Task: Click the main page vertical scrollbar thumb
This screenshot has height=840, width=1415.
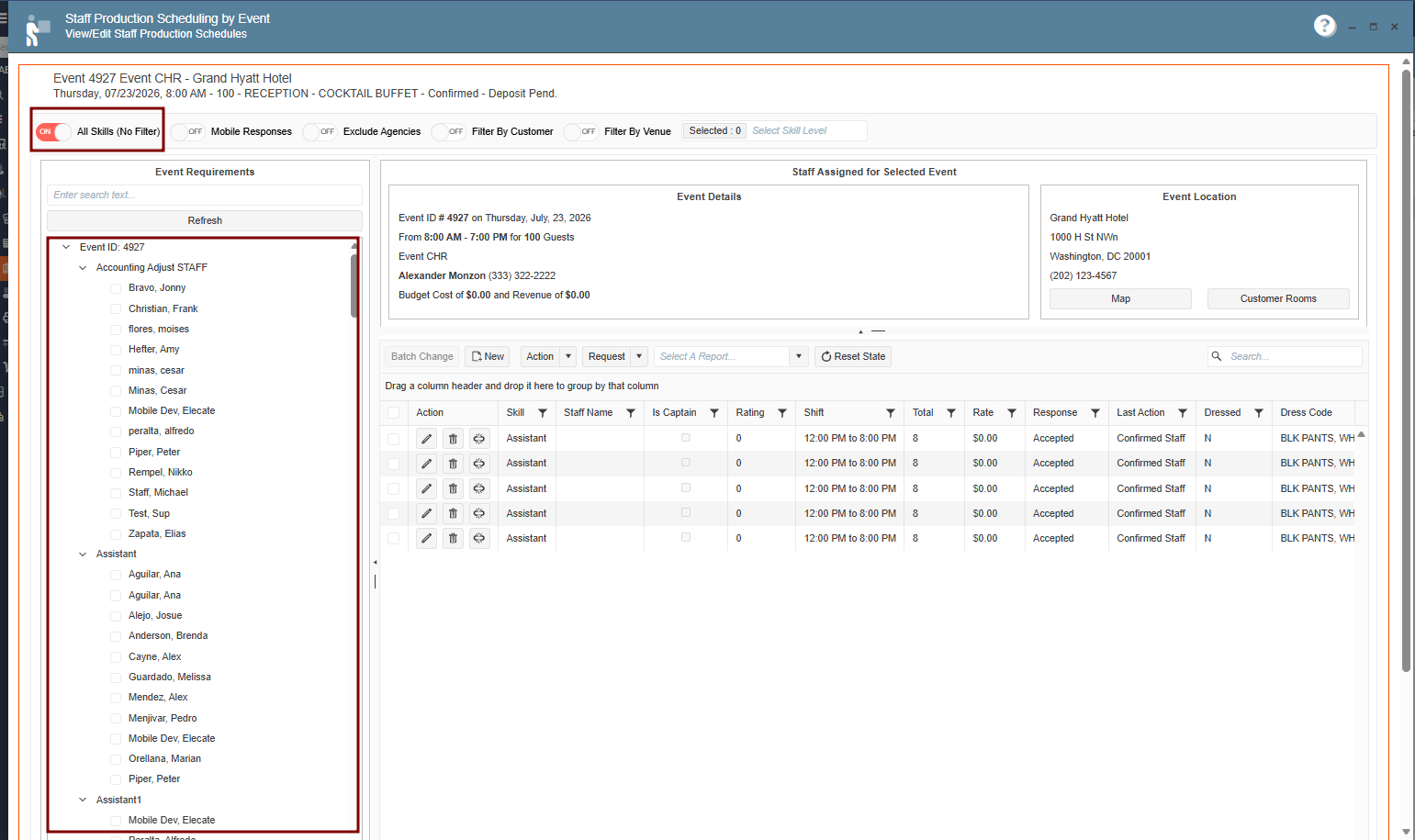Action: coord(1406,371)
